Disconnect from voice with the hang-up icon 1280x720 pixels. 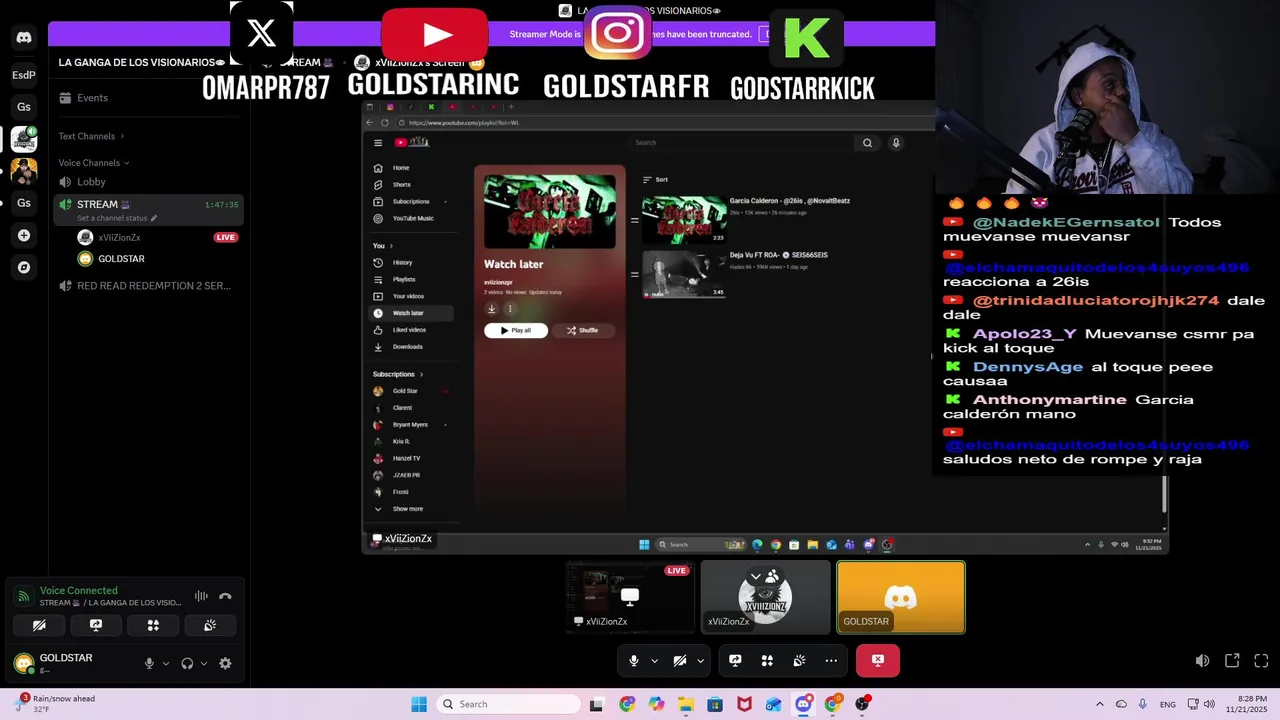225,596
